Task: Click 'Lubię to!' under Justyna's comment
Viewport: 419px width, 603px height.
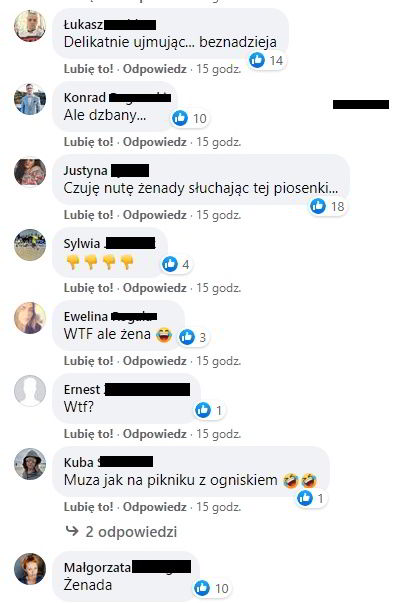Action: 89,215
